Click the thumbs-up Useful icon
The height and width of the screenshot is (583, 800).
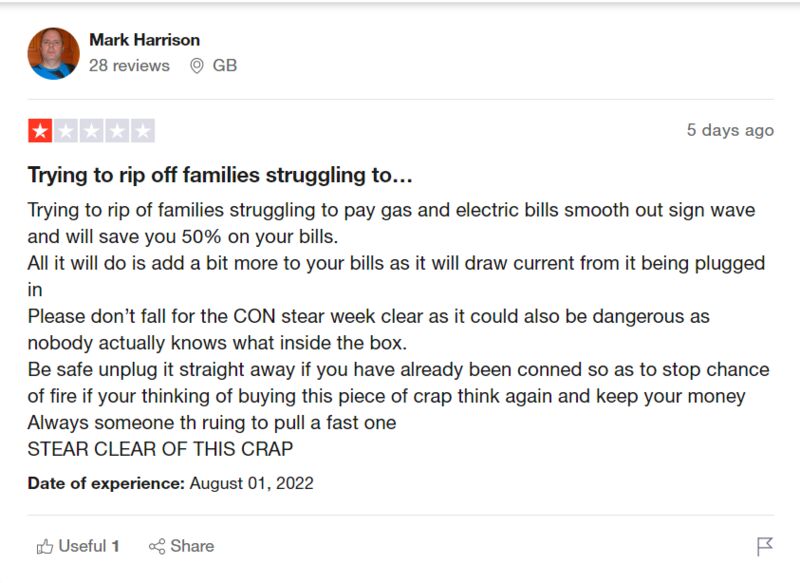click(47, 547)
